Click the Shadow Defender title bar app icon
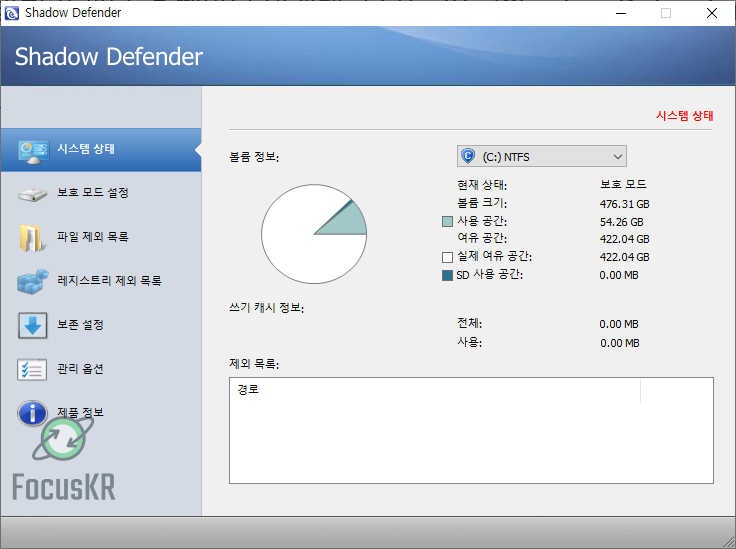Screen dimensions: 736x549 pyautogui.click(x=12, y=13)
